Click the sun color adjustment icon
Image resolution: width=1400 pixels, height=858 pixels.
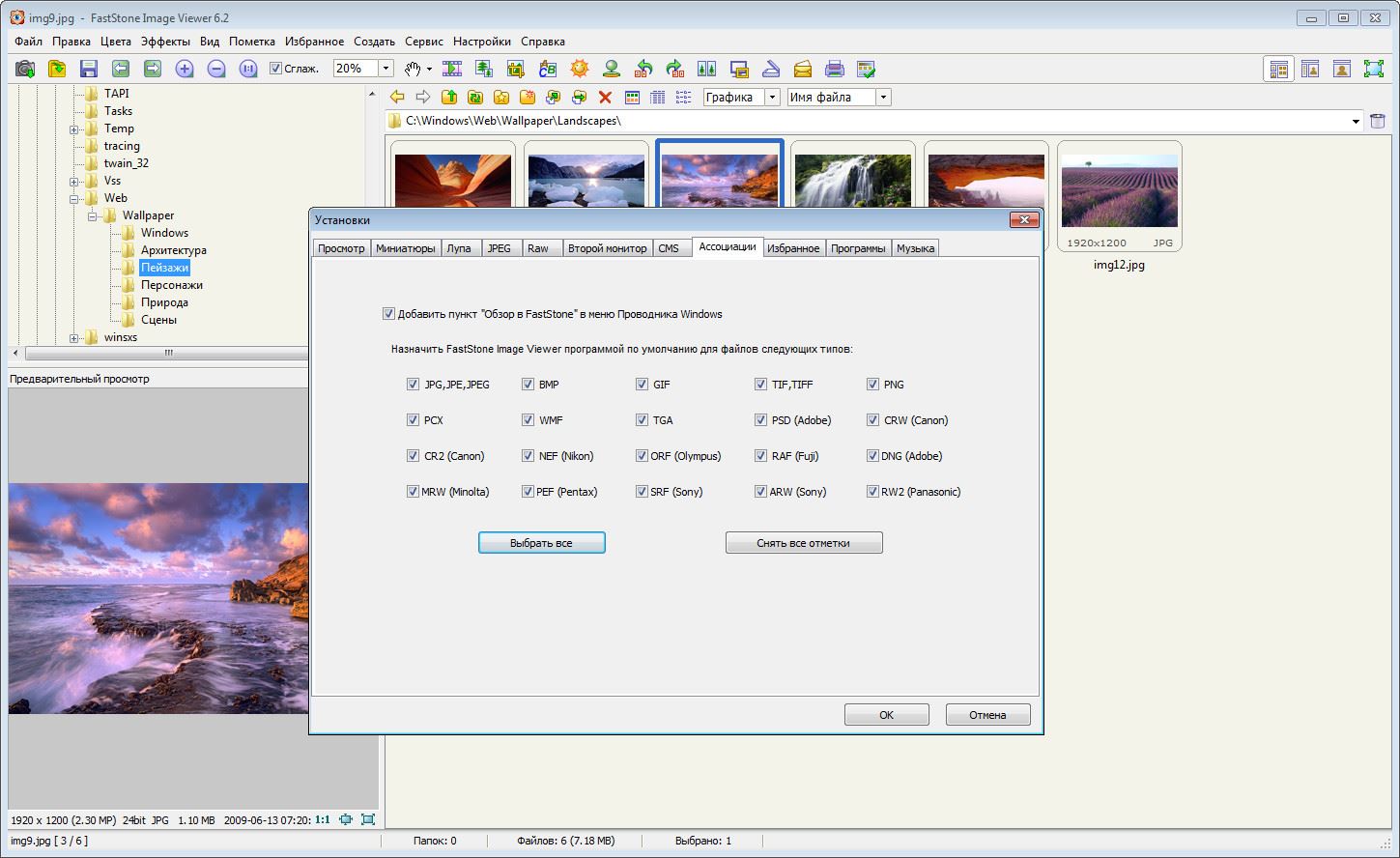coord(579,69)
